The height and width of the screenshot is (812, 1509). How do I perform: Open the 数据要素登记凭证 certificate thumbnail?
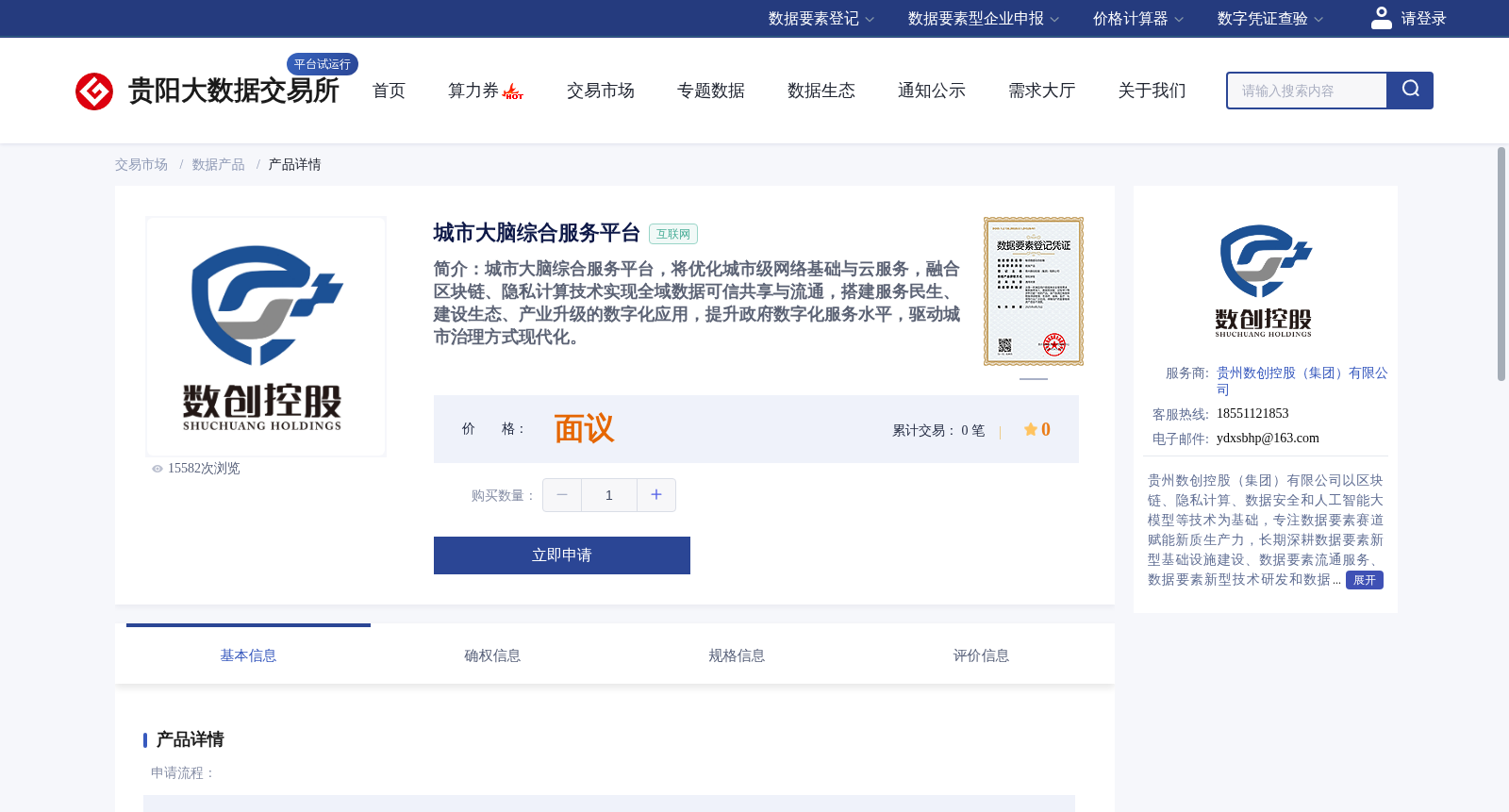pos(1034,291)
